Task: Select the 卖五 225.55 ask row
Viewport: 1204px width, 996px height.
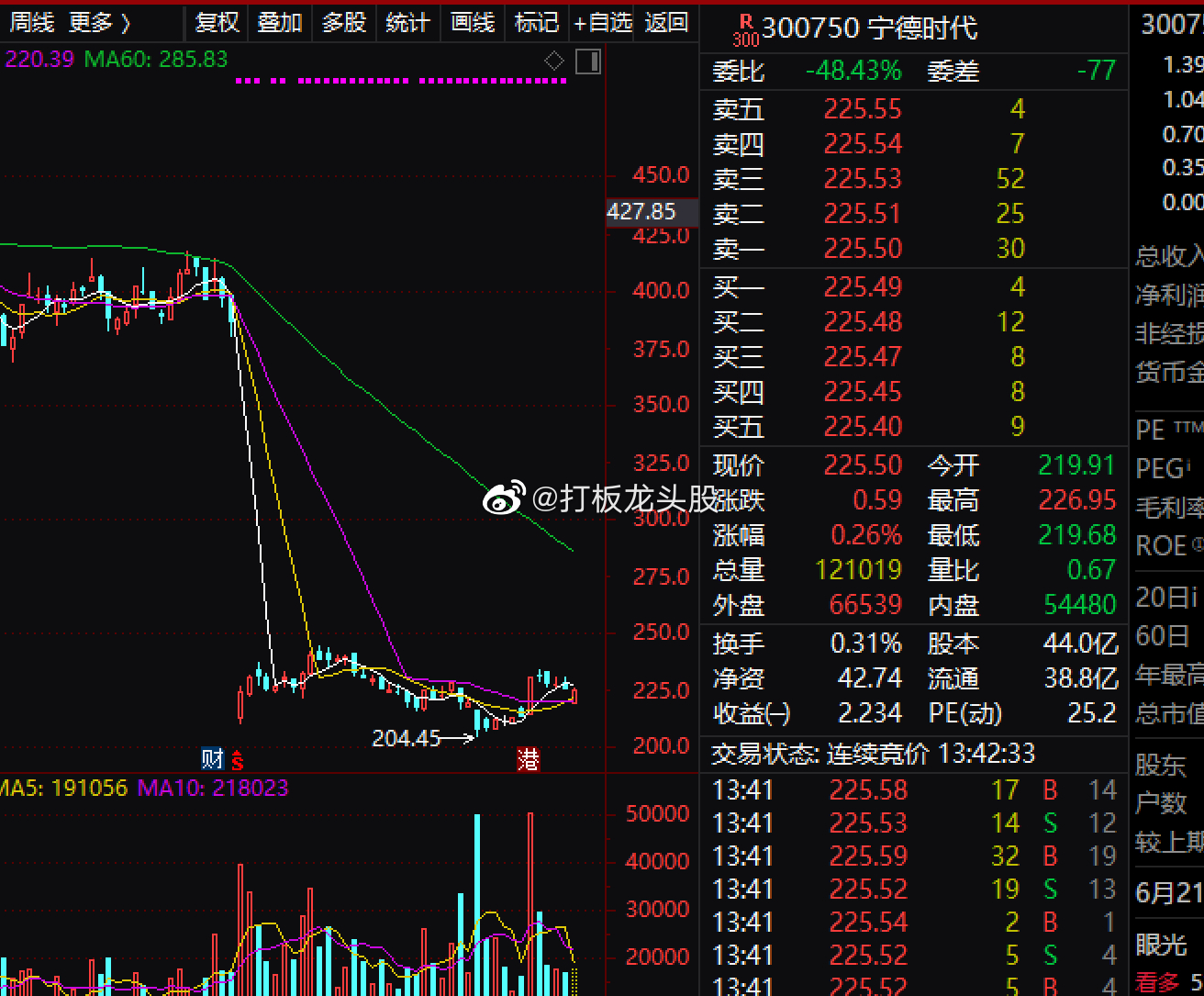Action: (914, 109)
